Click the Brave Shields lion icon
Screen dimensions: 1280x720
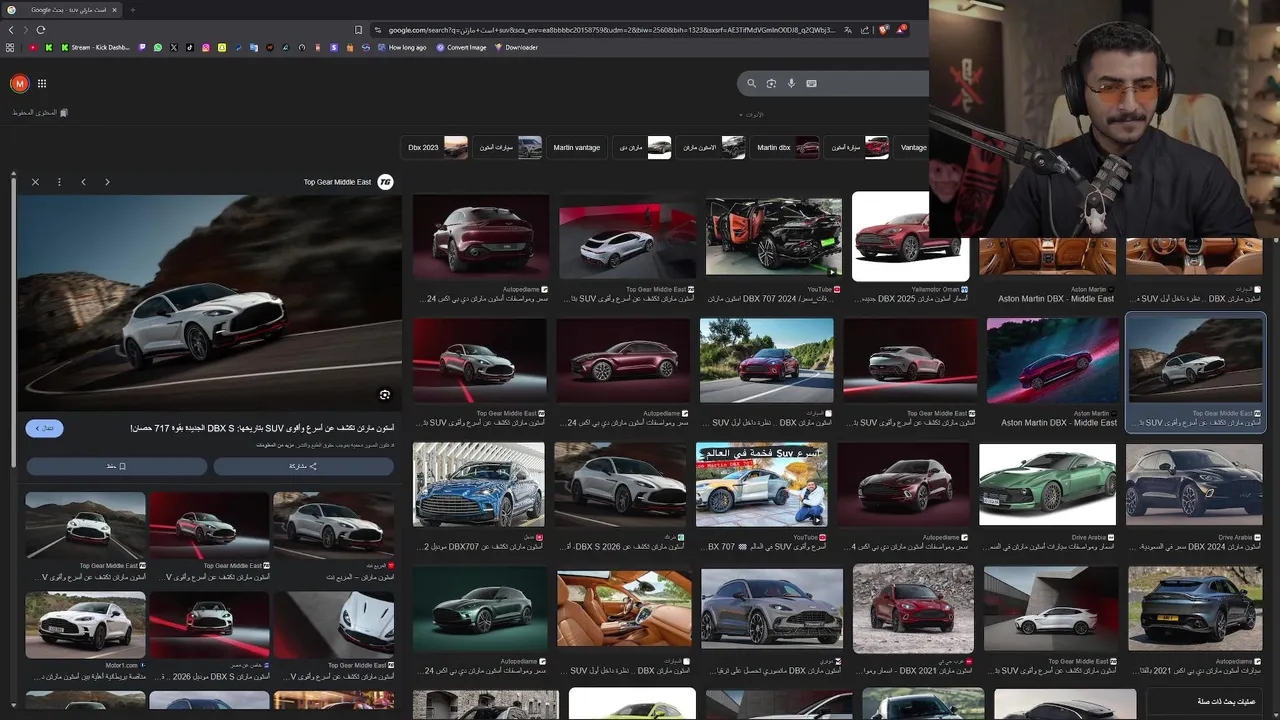(883, 30)
